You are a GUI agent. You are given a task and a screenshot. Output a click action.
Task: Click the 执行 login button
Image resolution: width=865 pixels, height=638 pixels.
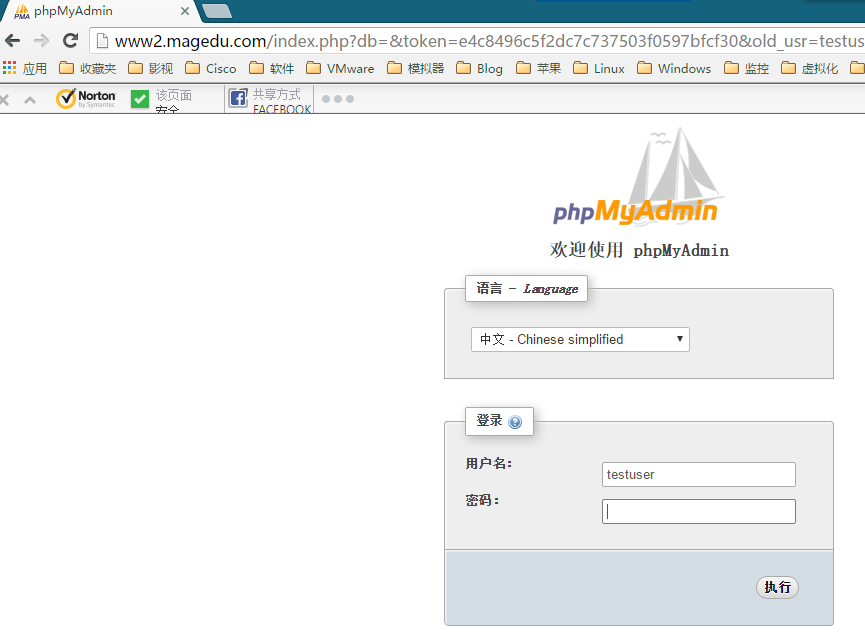click(x=777, y=587)
